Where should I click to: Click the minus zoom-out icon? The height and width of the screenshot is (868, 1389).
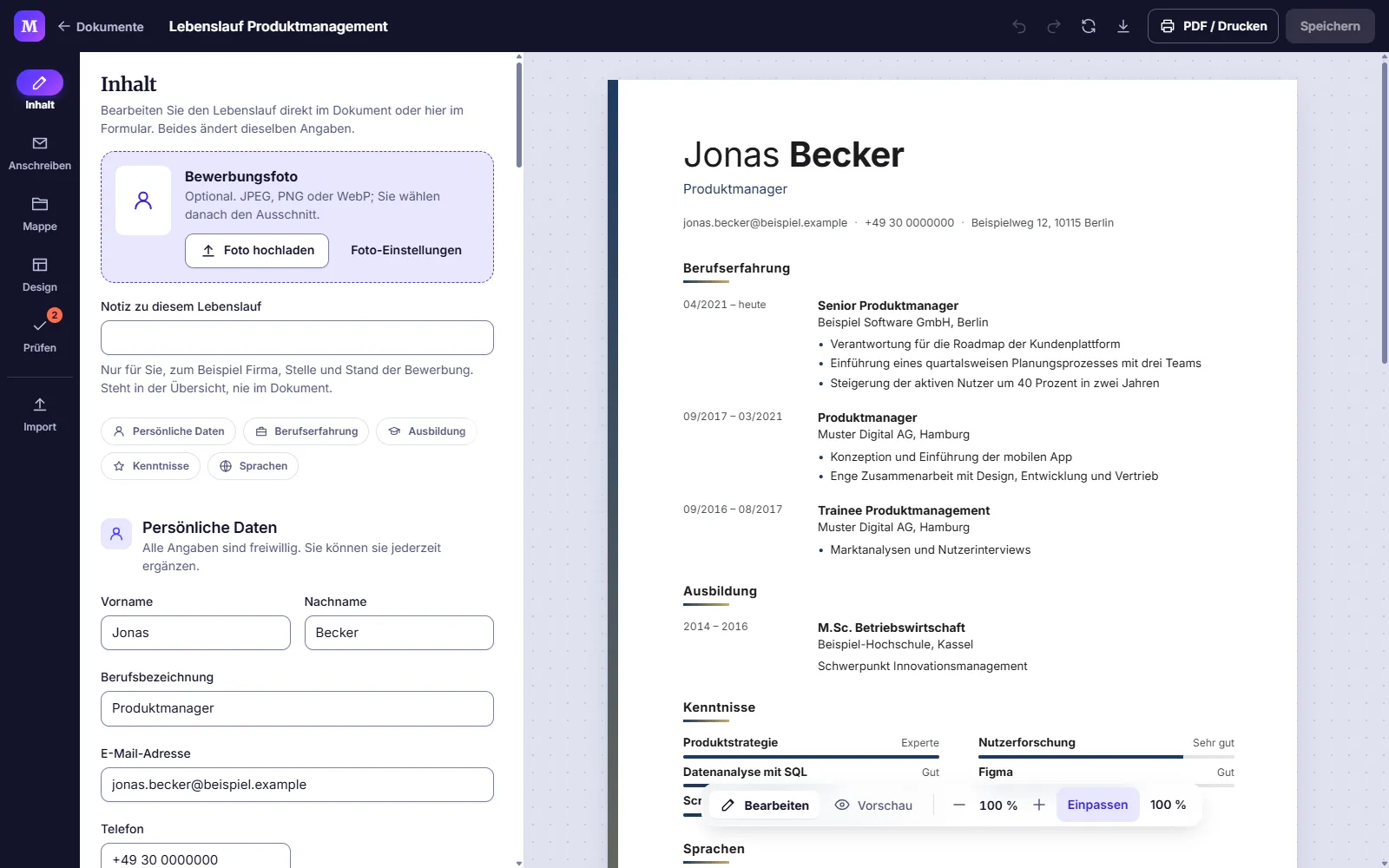pos(959,806)
